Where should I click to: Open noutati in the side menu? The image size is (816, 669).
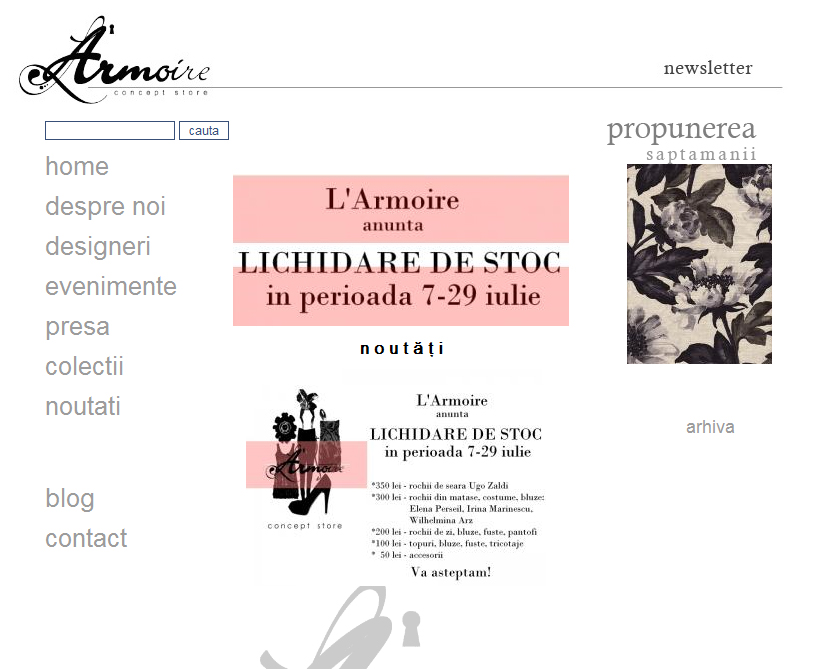click(x=83, y=407)
